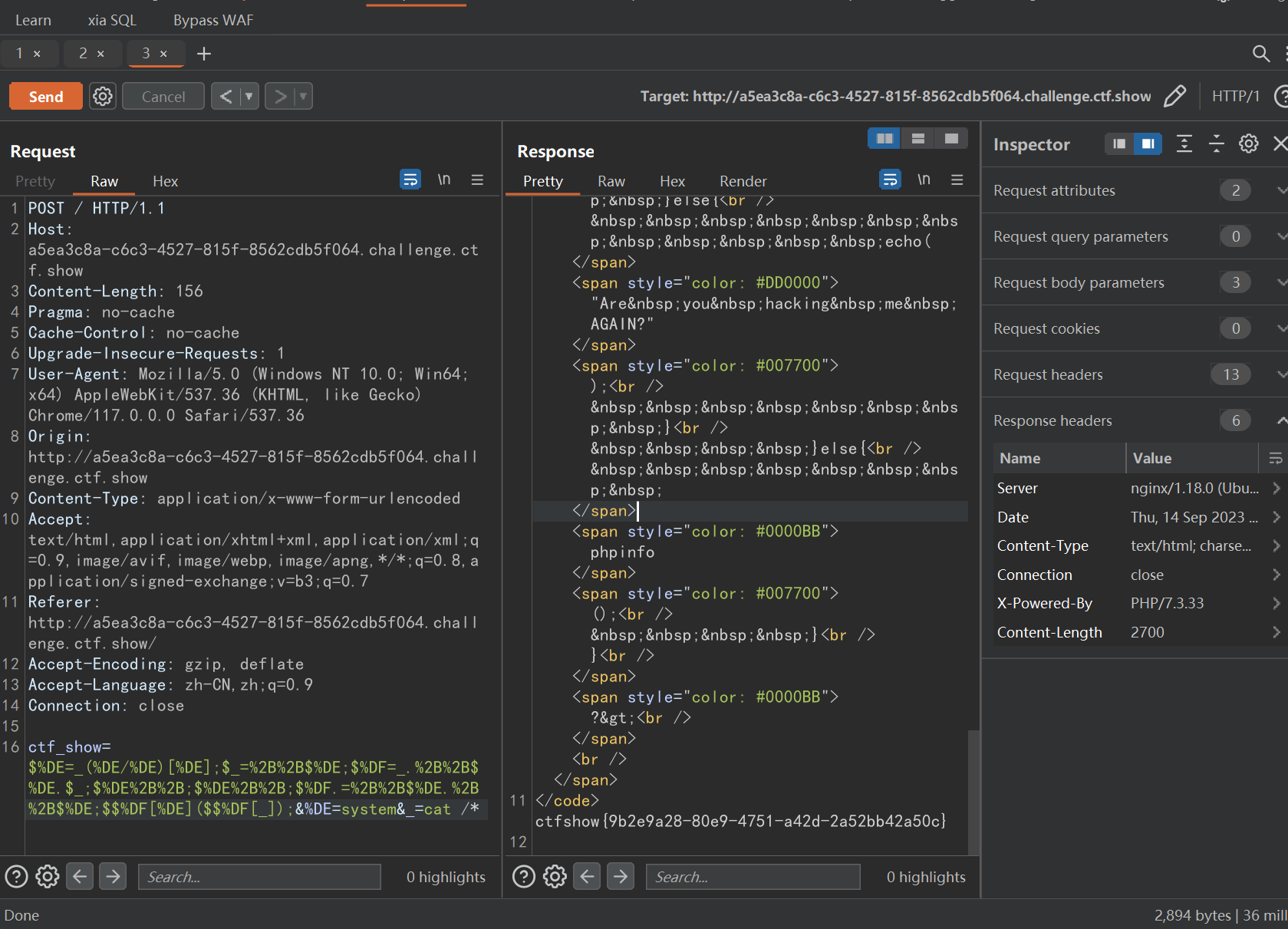Focus the Request search field
This screenshot has width=1288, height=929.
(259, 877)
